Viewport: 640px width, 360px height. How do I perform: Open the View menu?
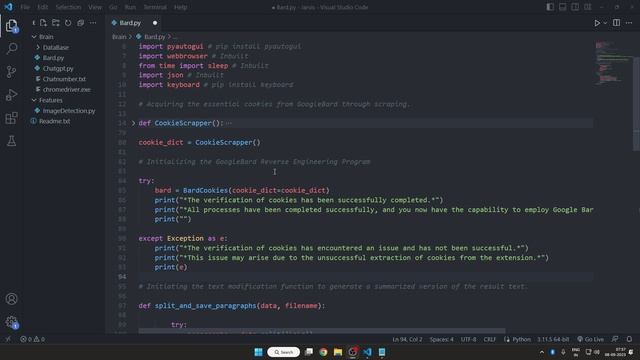click(95, 7)
